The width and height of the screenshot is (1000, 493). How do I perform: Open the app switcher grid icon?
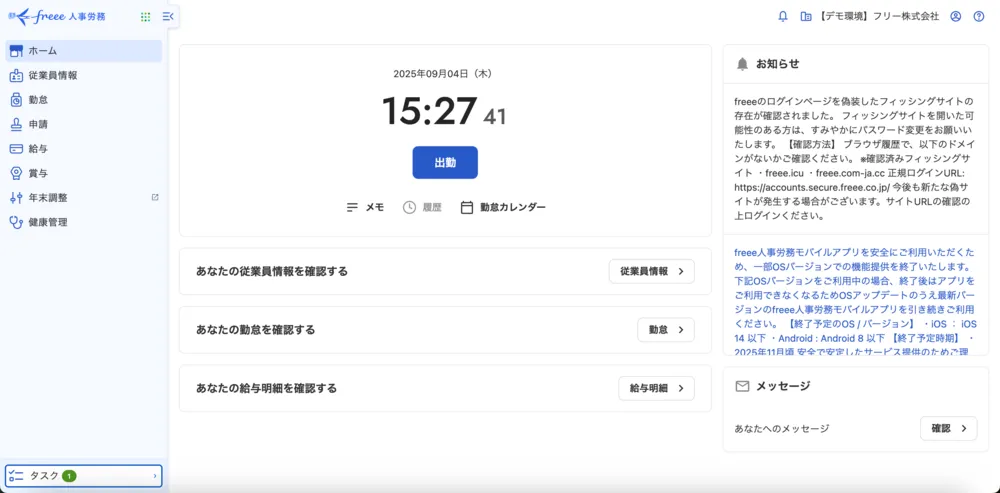pyautogui.click(x=145, y=17)
